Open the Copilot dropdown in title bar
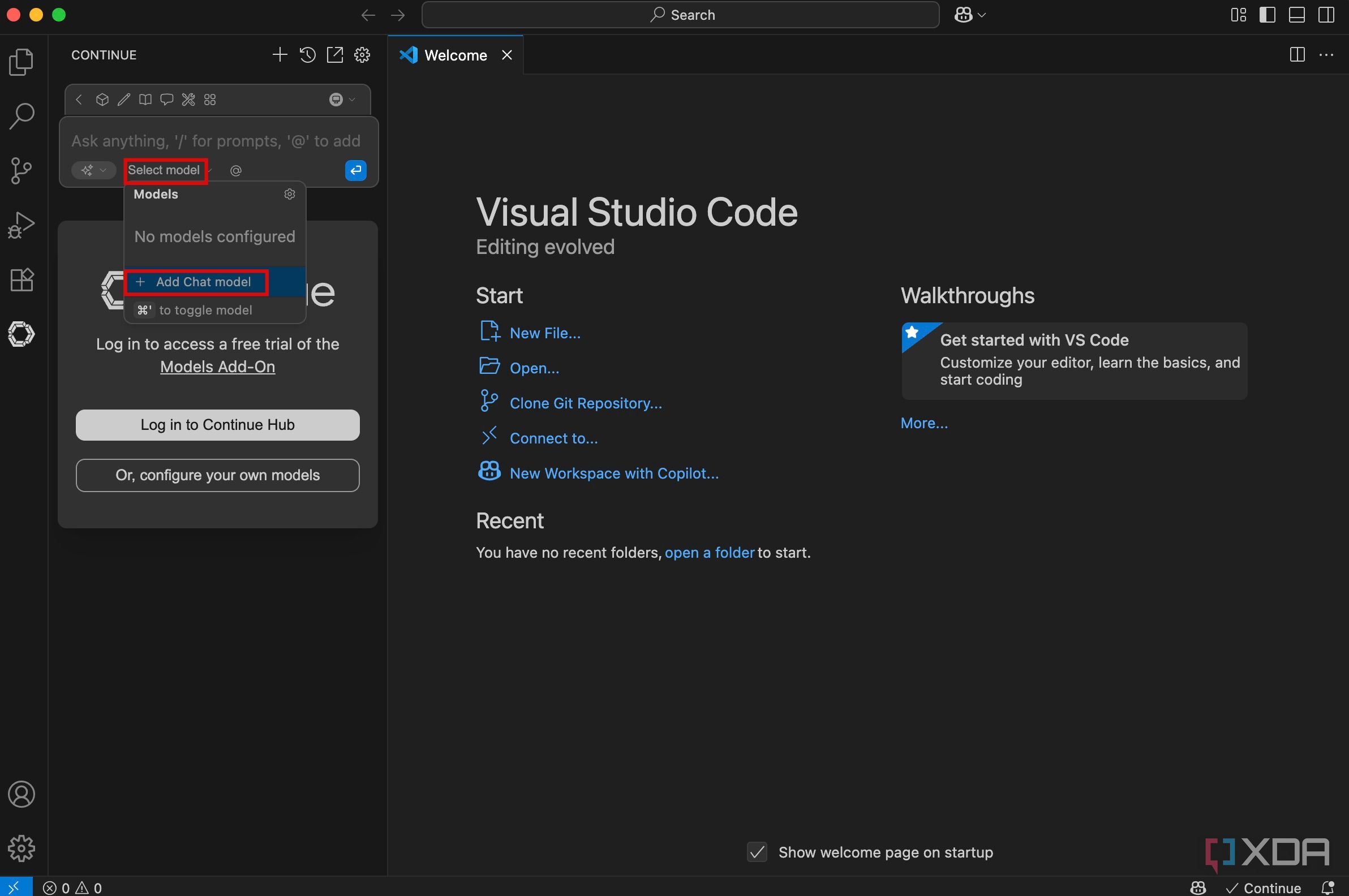 [970, 15]
